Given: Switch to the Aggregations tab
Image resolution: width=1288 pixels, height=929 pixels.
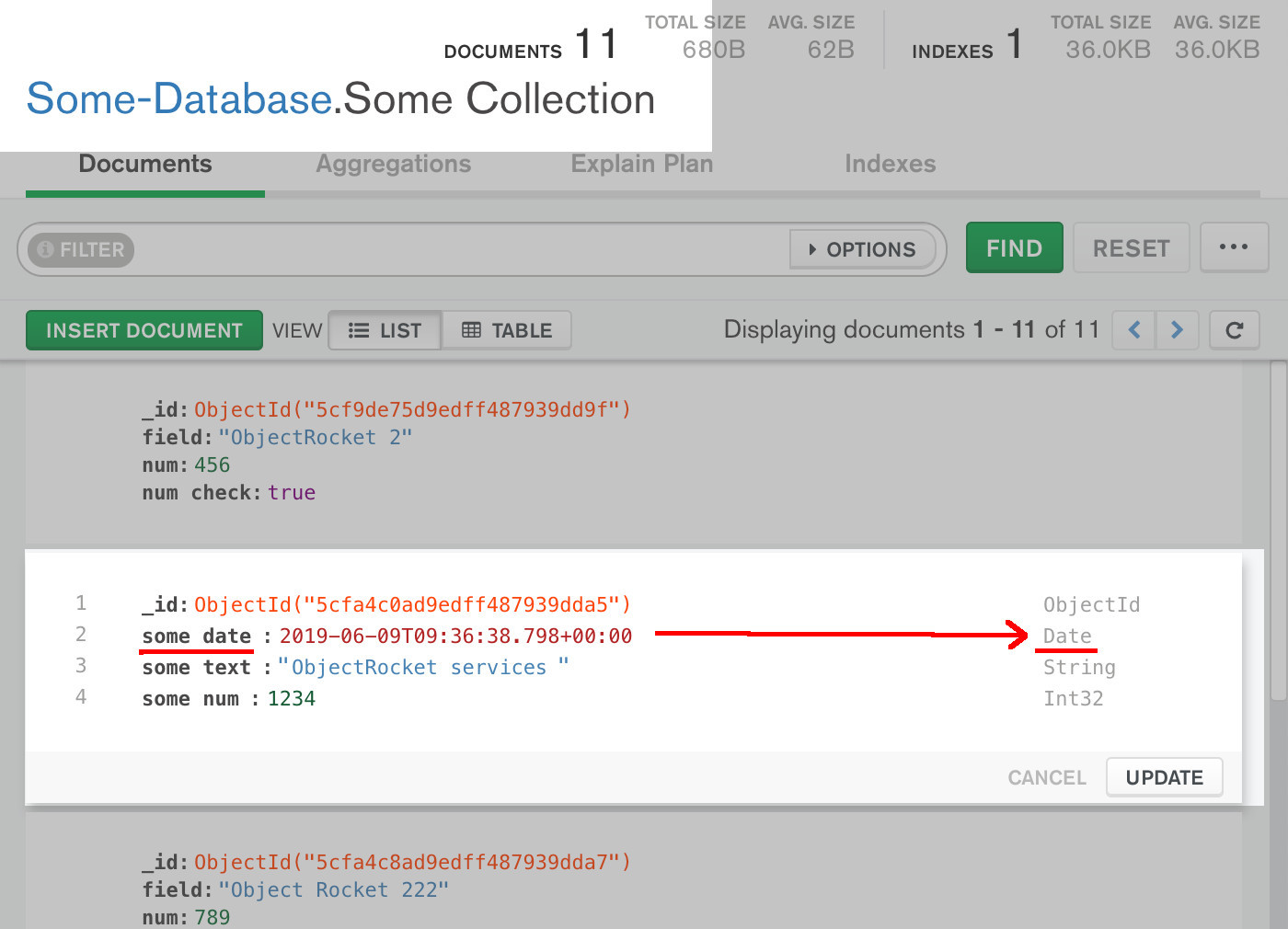Looking at the screenshot, I should pos(394,164).
